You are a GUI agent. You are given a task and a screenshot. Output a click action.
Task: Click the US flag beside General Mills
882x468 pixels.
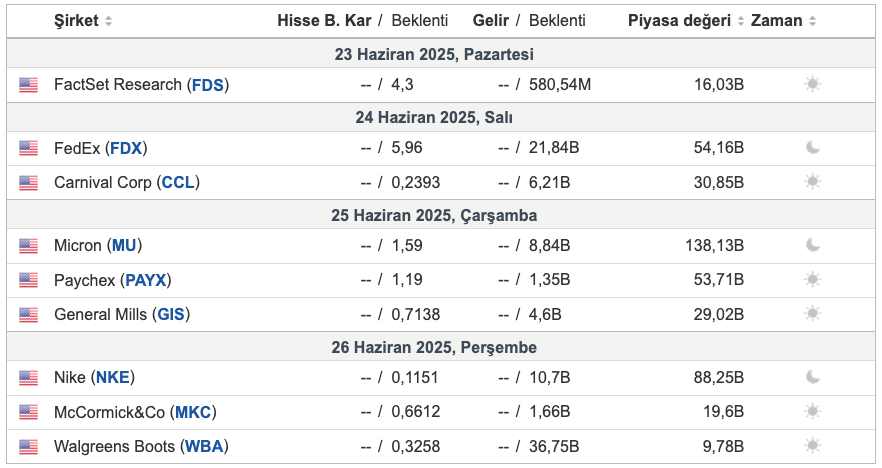(x=28, y=314)
